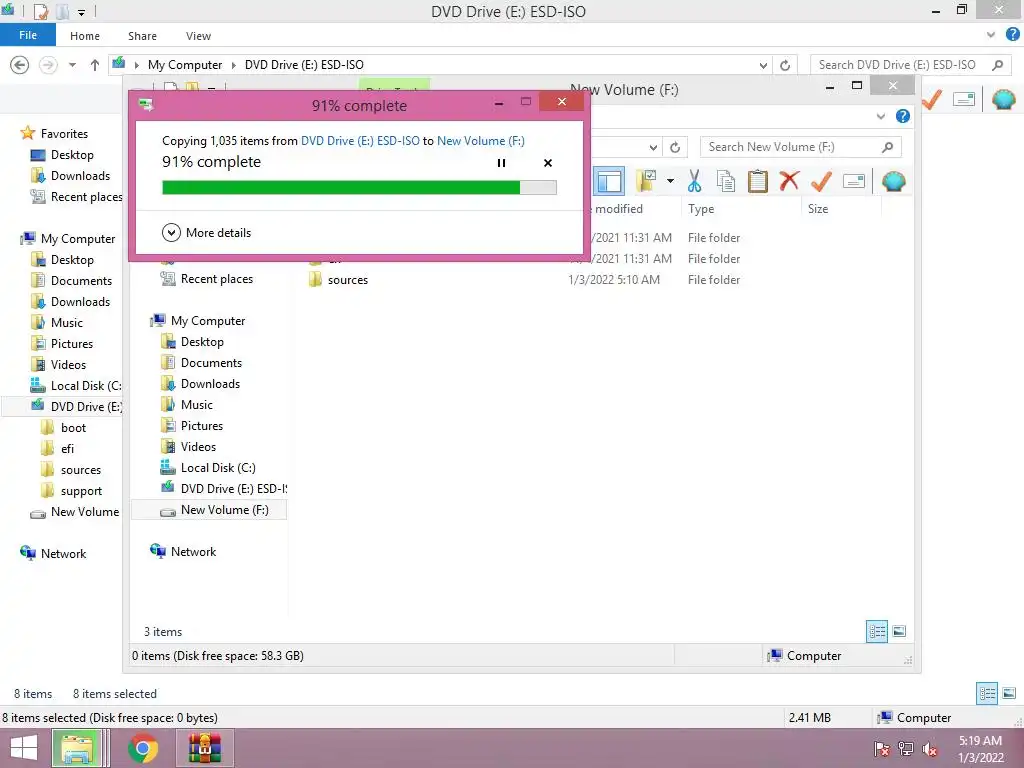1024x768 pixels.
Task: Select Favorites in DVD Drive window sidebar
Action: [x=54, y=133]
